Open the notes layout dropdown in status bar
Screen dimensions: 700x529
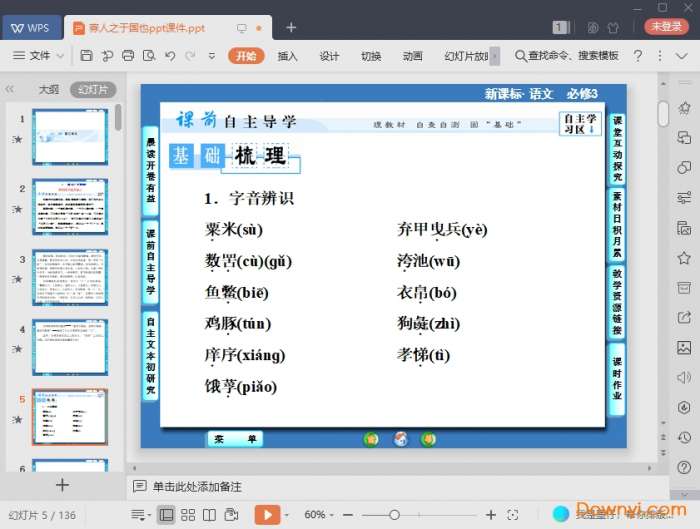(x=141, y=515)
